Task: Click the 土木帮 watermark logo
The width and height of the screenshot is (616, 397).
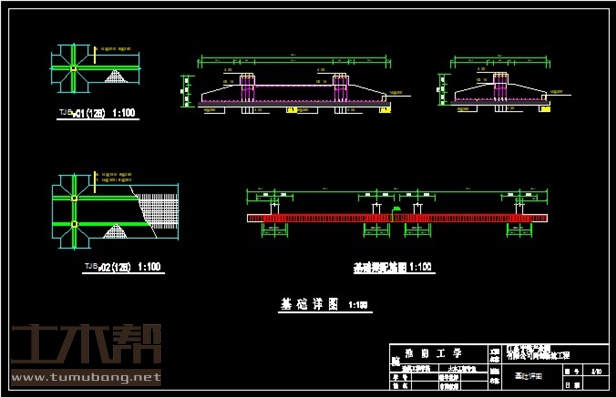Action: [86, 344]
